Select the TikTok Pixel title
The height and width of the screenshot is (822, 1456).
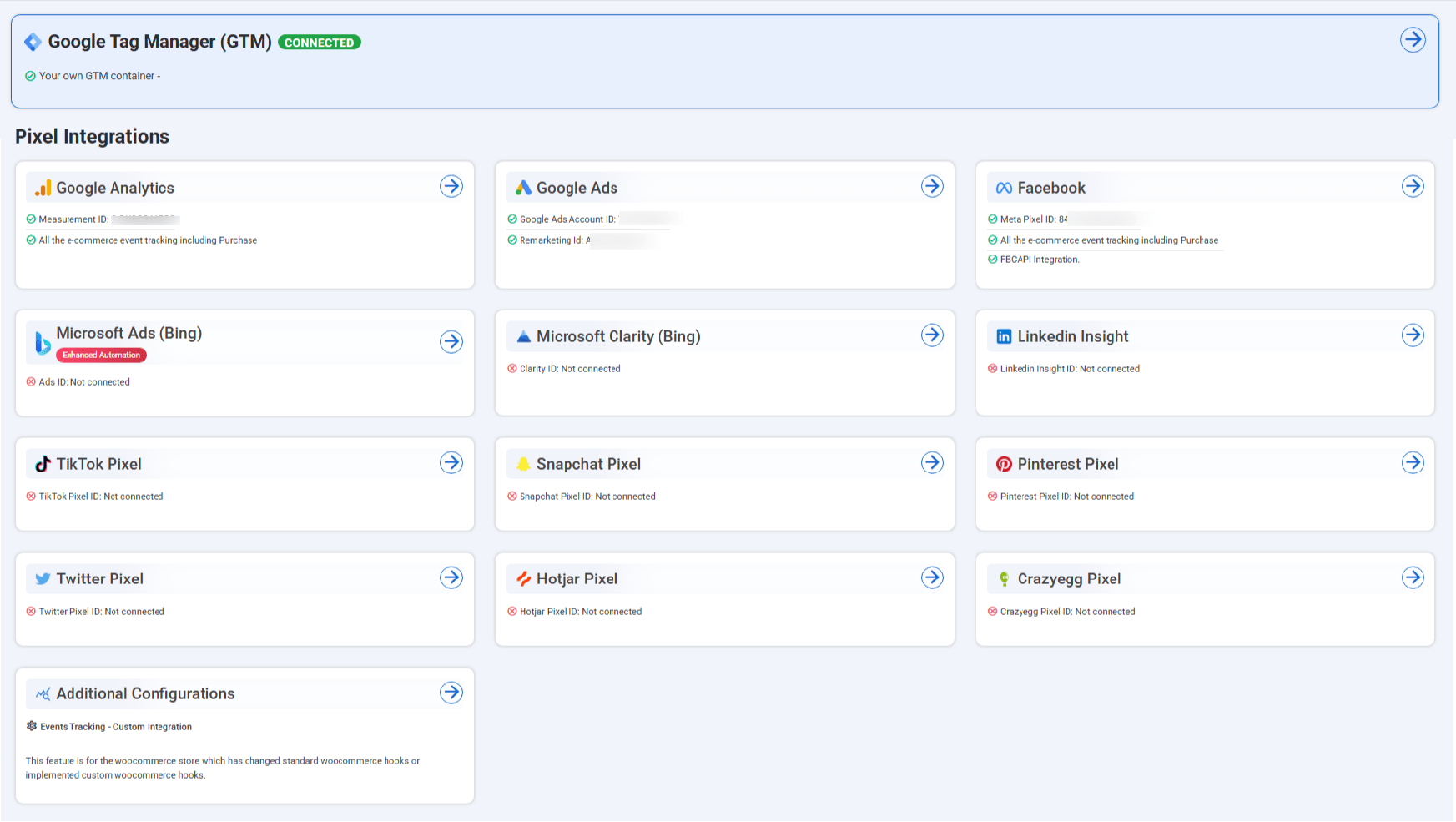(x=98, y=464)
